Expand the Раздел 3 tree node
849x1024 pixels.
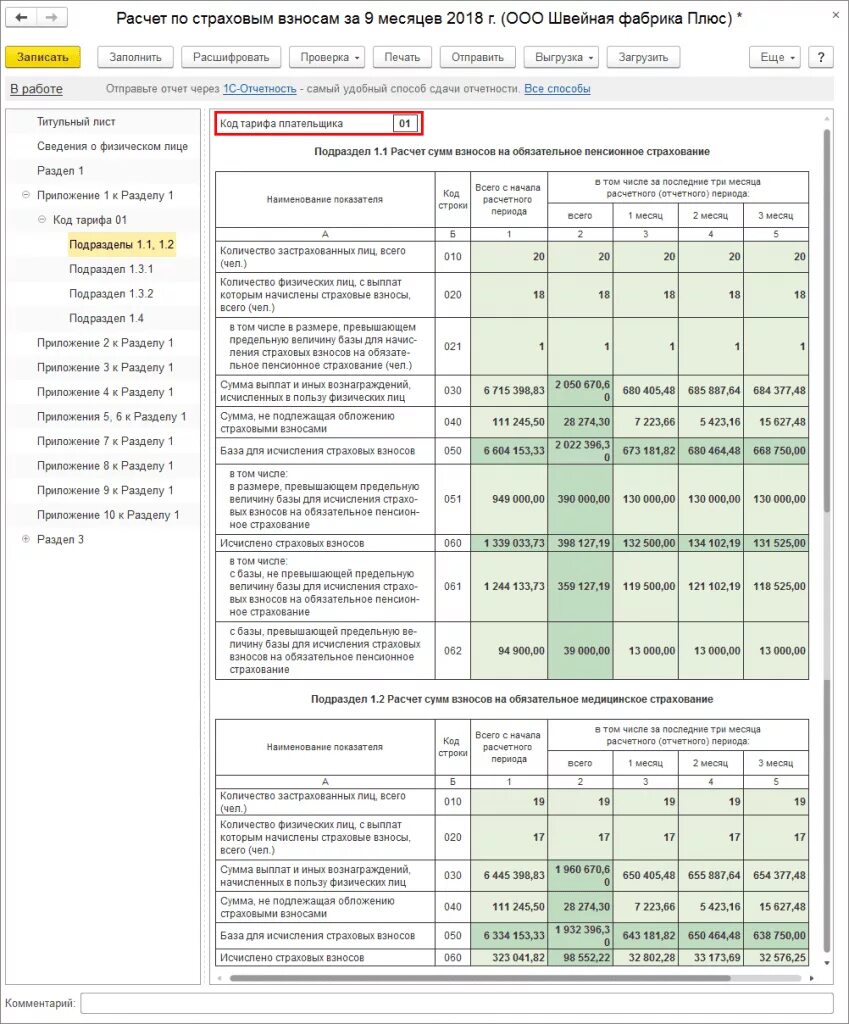click(25, 539)
